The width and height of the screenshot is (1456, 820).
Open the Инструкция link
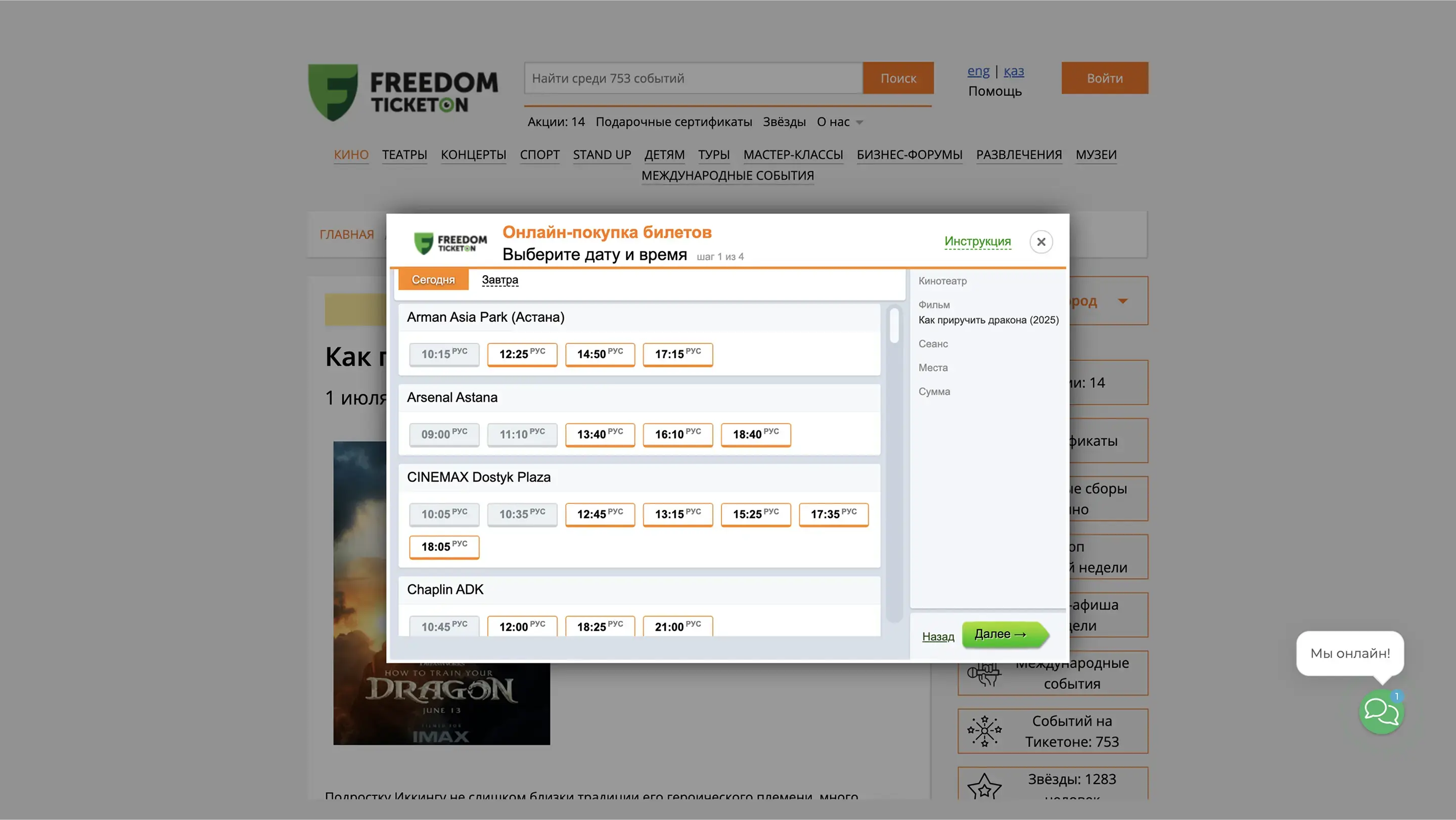pos(977,241)
